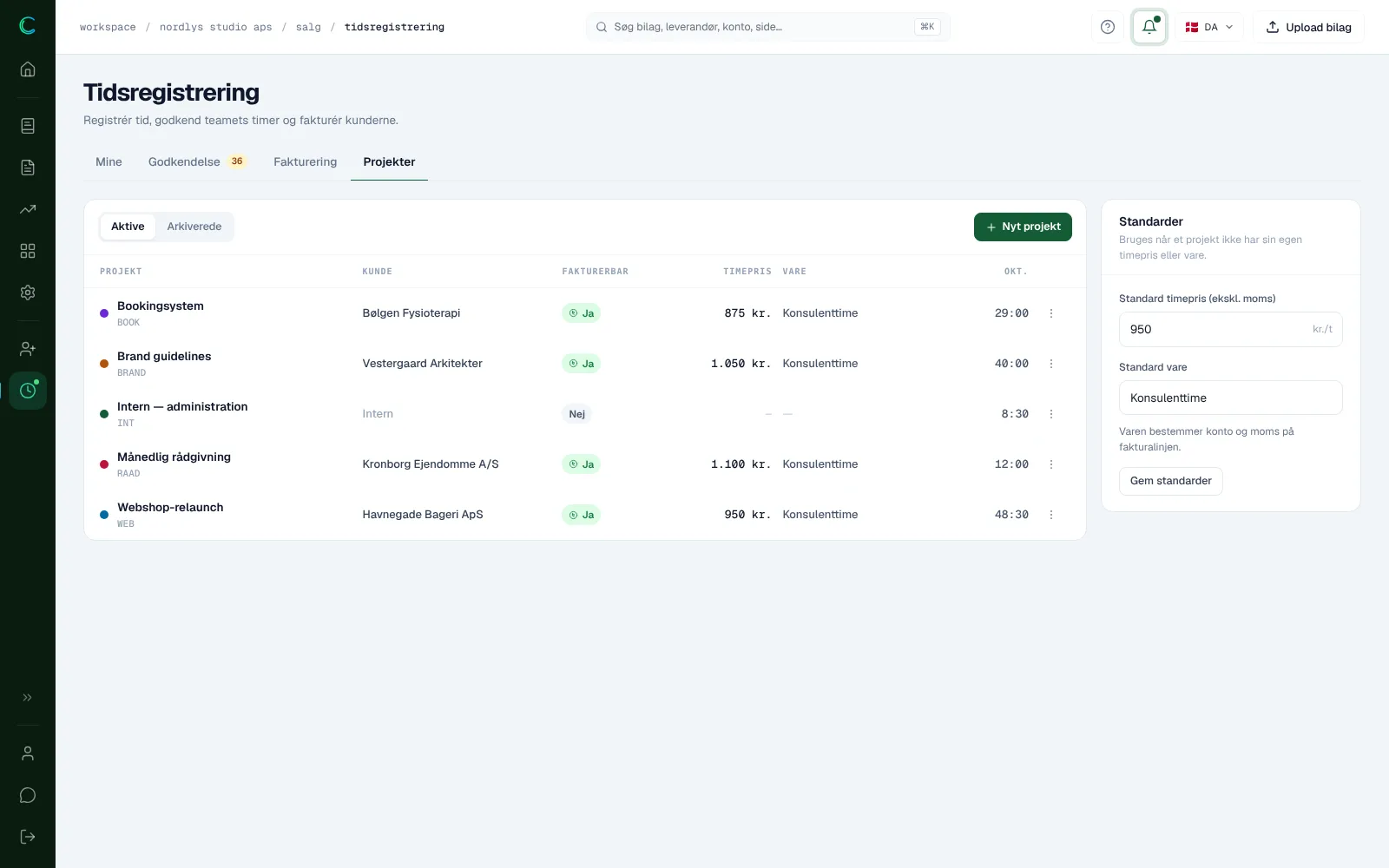1389x868 pixels.
Task: Toggle to Aktive projects view
Action: pyautogui.click(x=128, y=227)
